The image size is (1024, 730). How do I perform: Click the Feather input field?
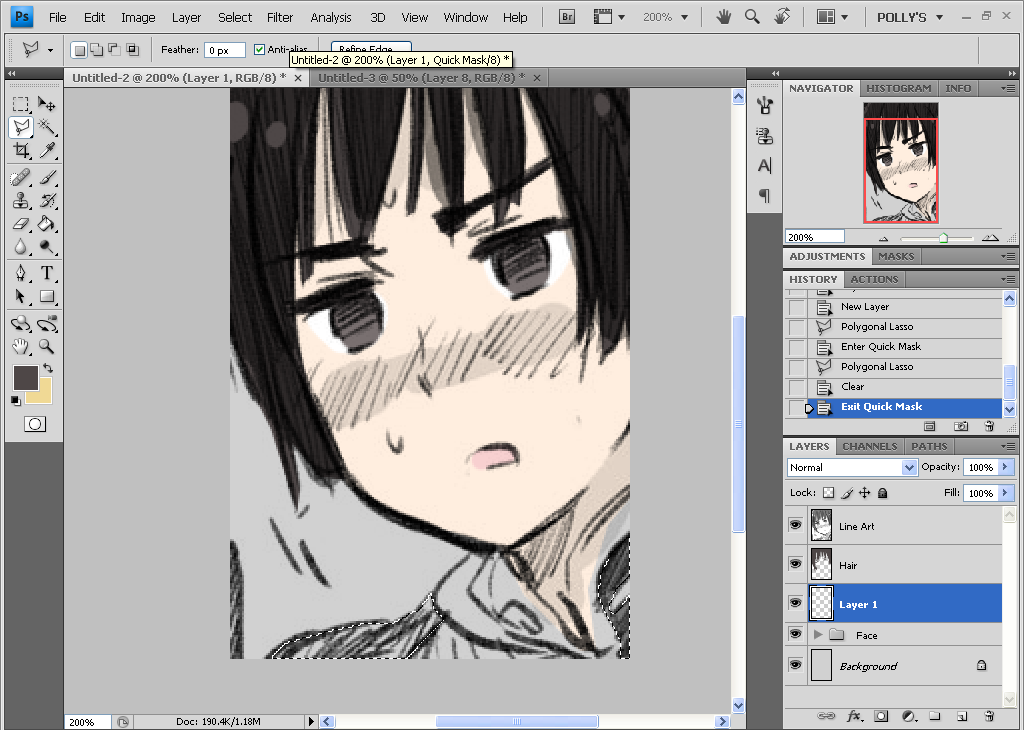tap(225, 50)
